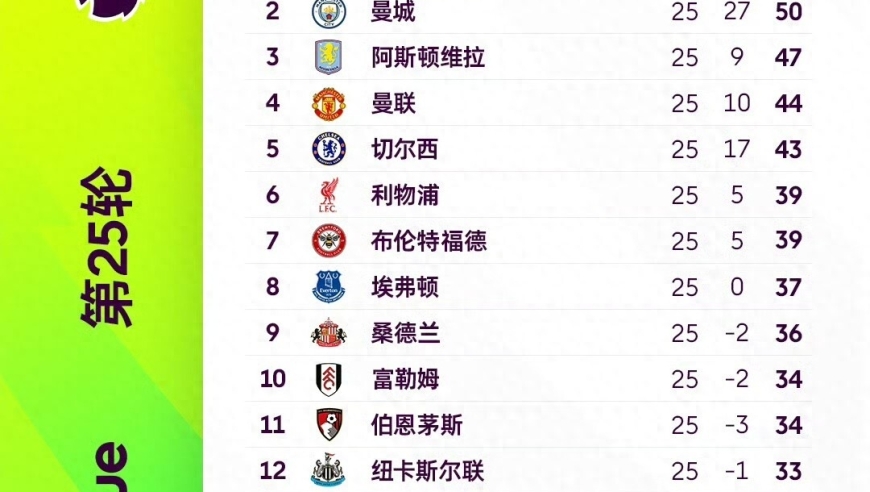Click the Aston Villa club crest
870x492 pixels.
point(328,57)
